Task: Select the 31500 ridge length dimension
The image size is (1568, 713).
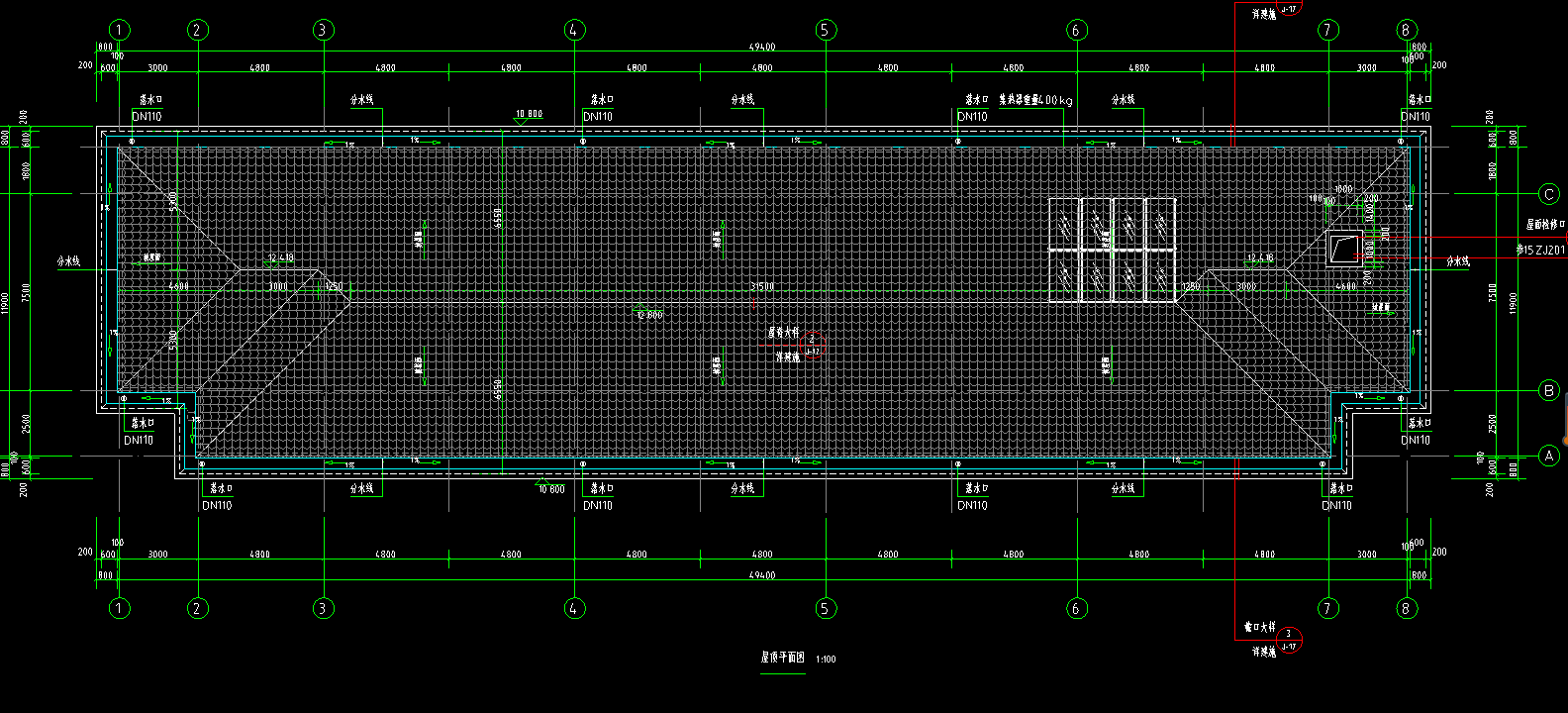Action: click(x=762, y=286)
